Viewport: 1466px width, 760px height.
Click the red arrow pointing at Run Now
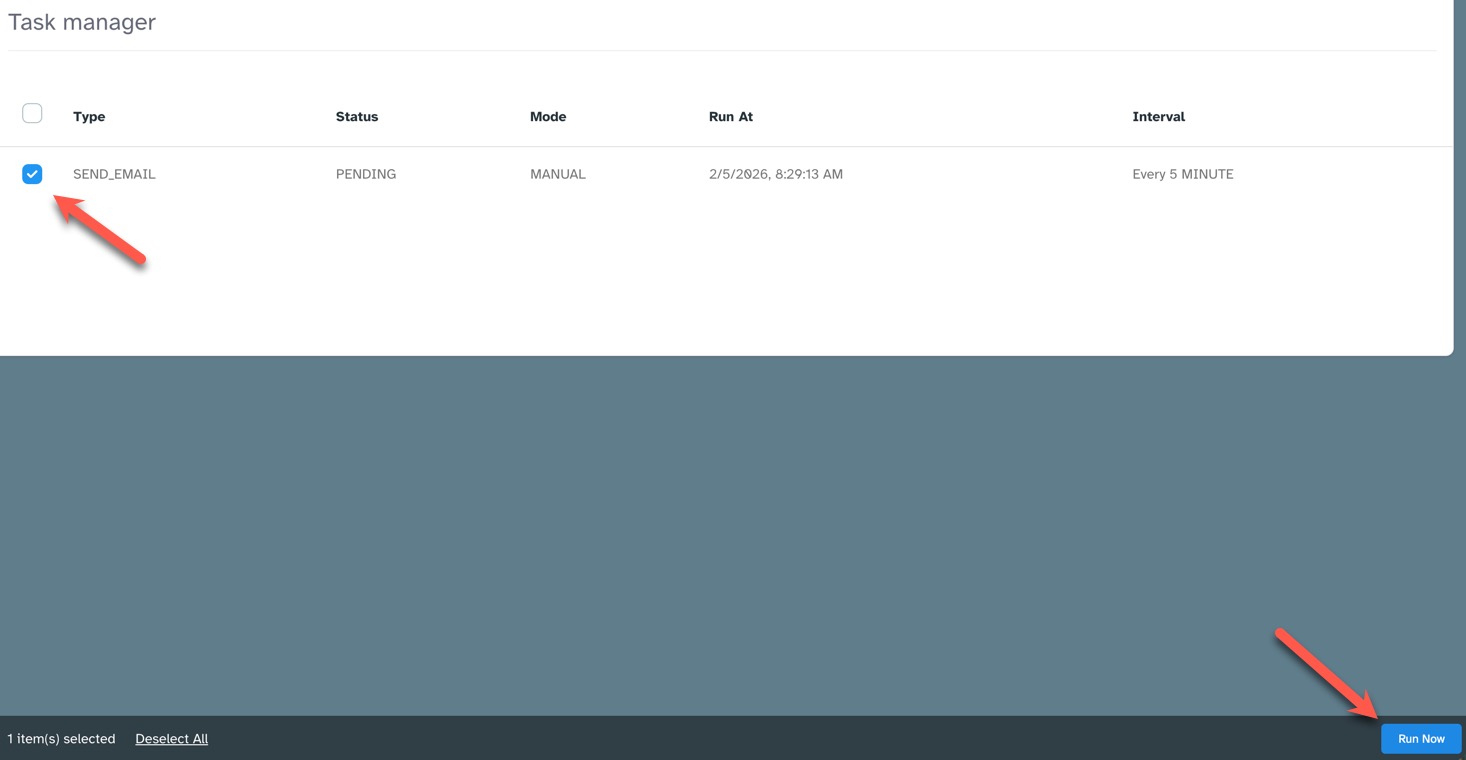click(x=1325, y=672)
